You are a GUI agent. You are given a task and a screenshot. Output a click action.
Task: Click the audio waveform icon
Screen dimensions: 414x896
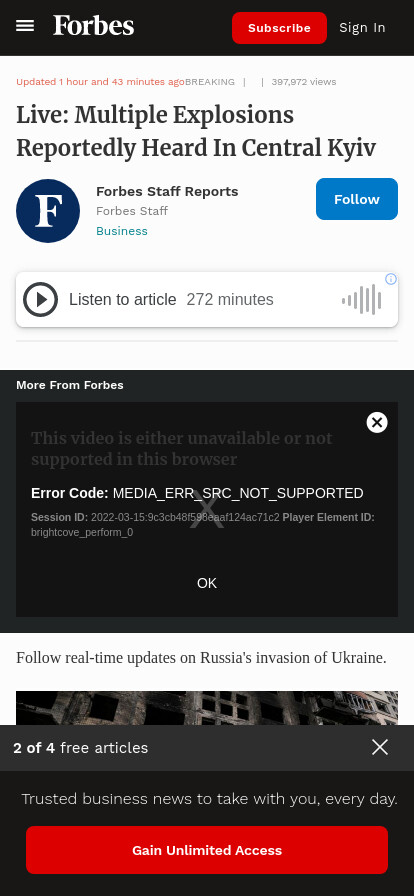coord(362,299)
